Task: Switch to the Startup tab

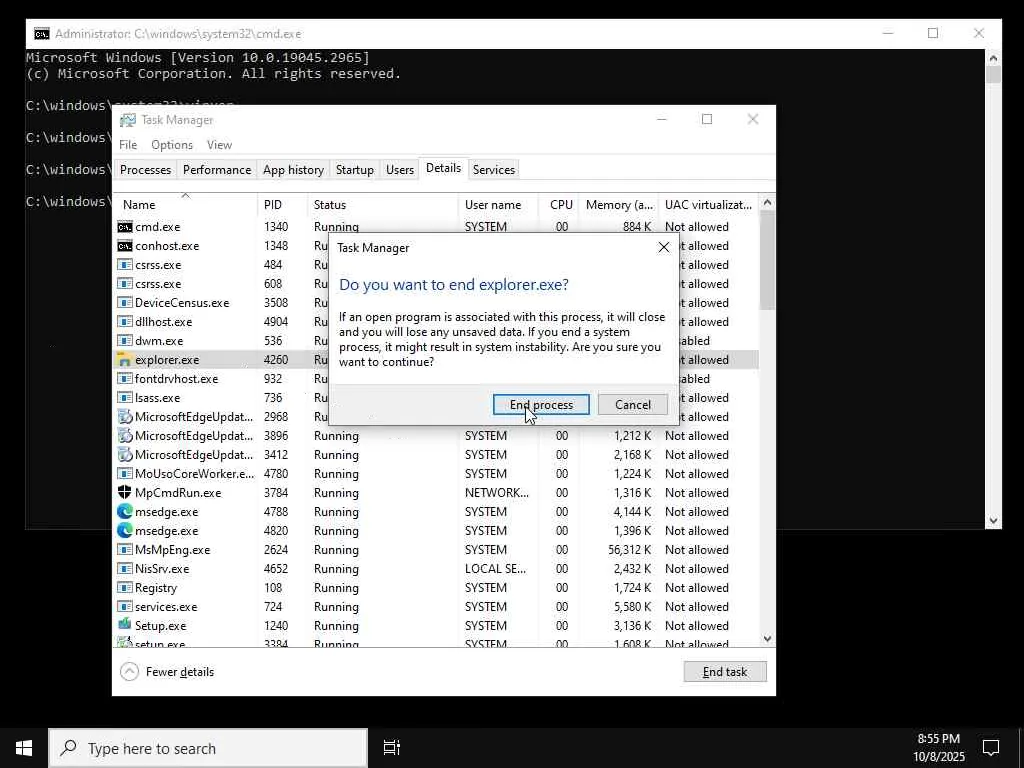Action: click(x=355, y=170)
